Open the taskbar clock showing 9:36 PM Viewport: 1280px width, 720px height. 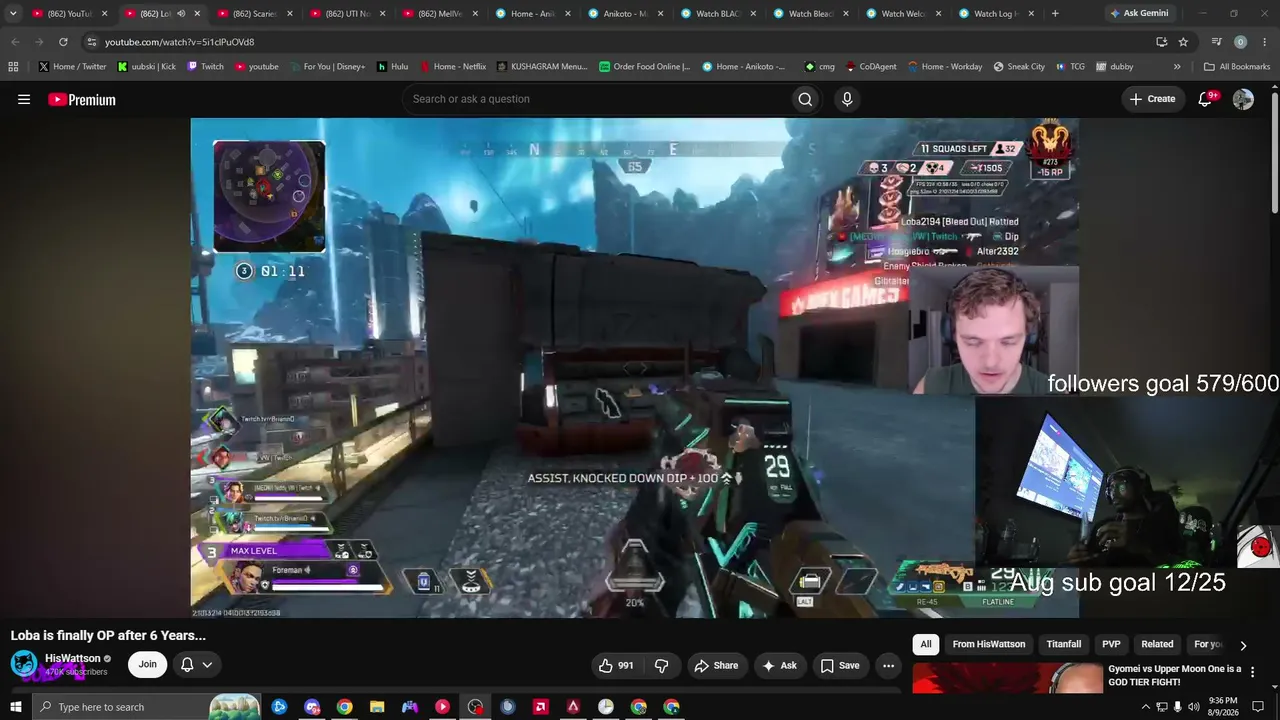point(1222,707)
